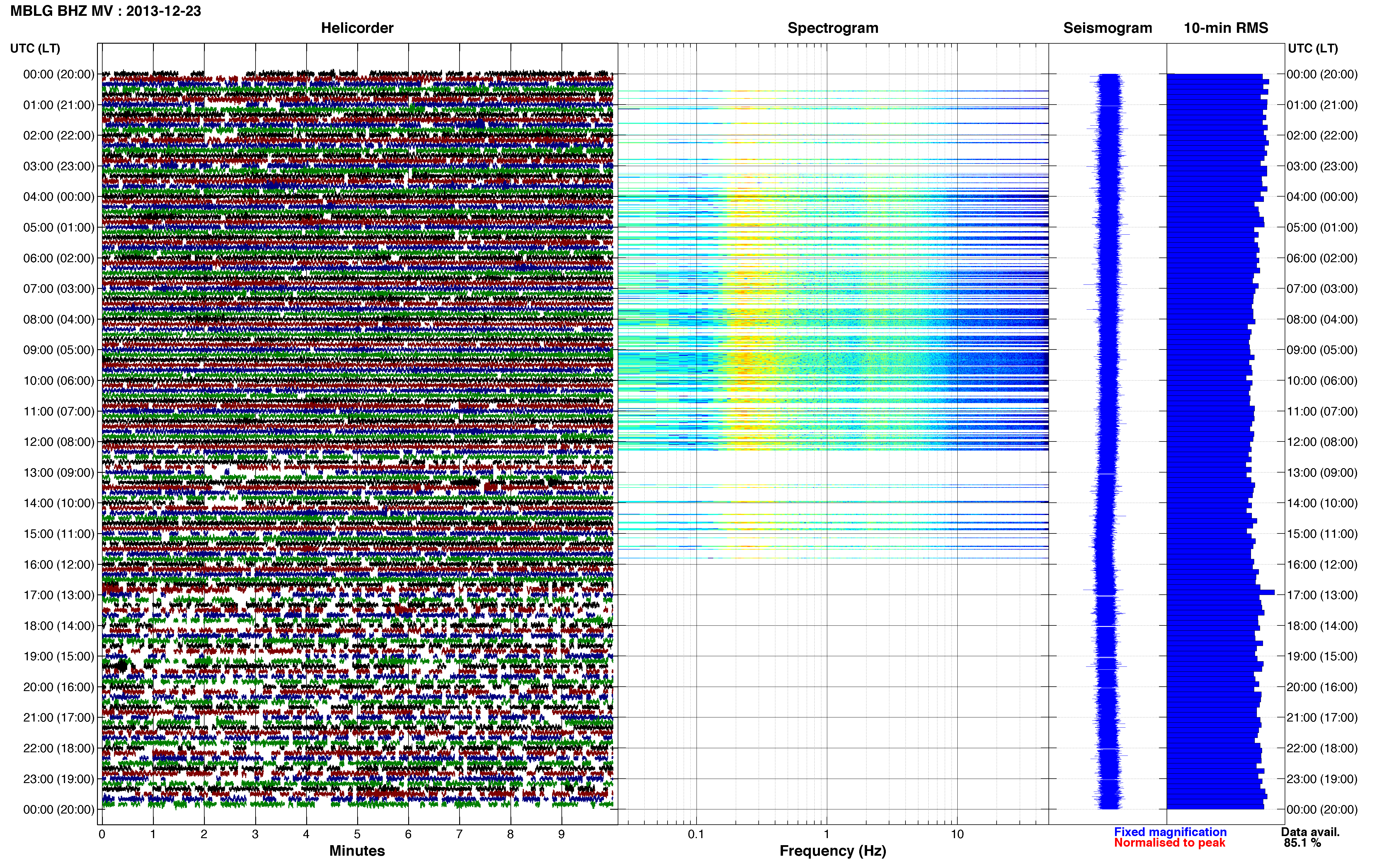Viewport: 1389px width, 868px height.
Task: Click '17:00 (13:00)' beside the Helicorder
Action: [x=59, y=595]
